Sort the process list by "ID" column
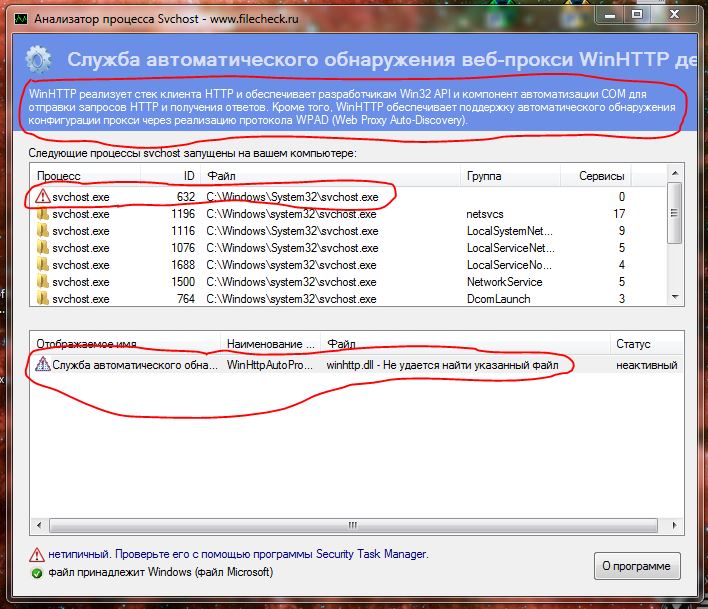 pyautogui.click(x=170, y=176)
